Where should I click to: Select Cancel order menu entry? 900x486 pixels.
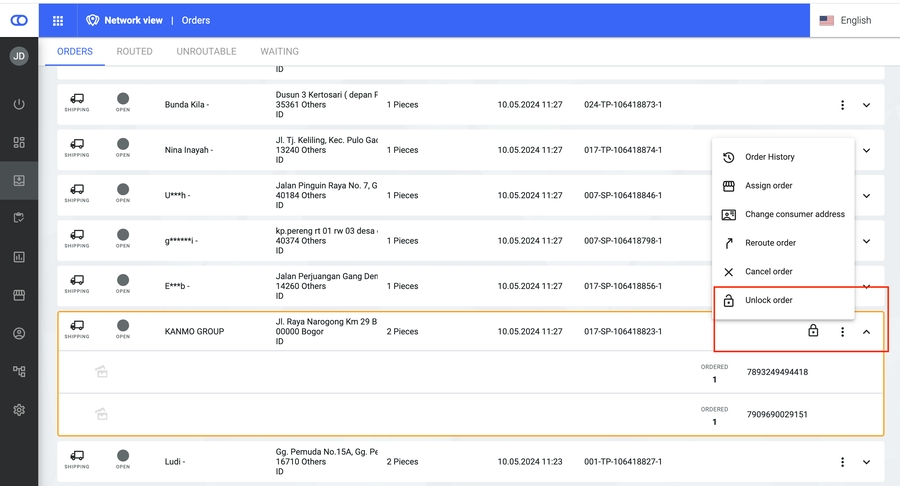[768, 272]
